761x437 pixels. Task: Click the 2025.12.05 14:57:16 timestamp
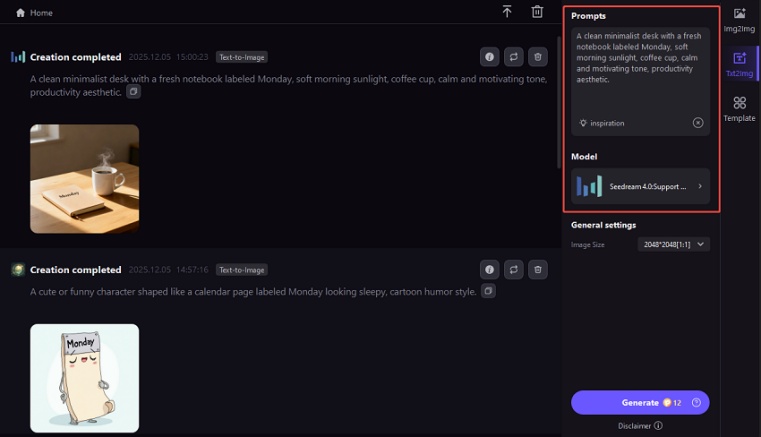[x=168, y=270]
